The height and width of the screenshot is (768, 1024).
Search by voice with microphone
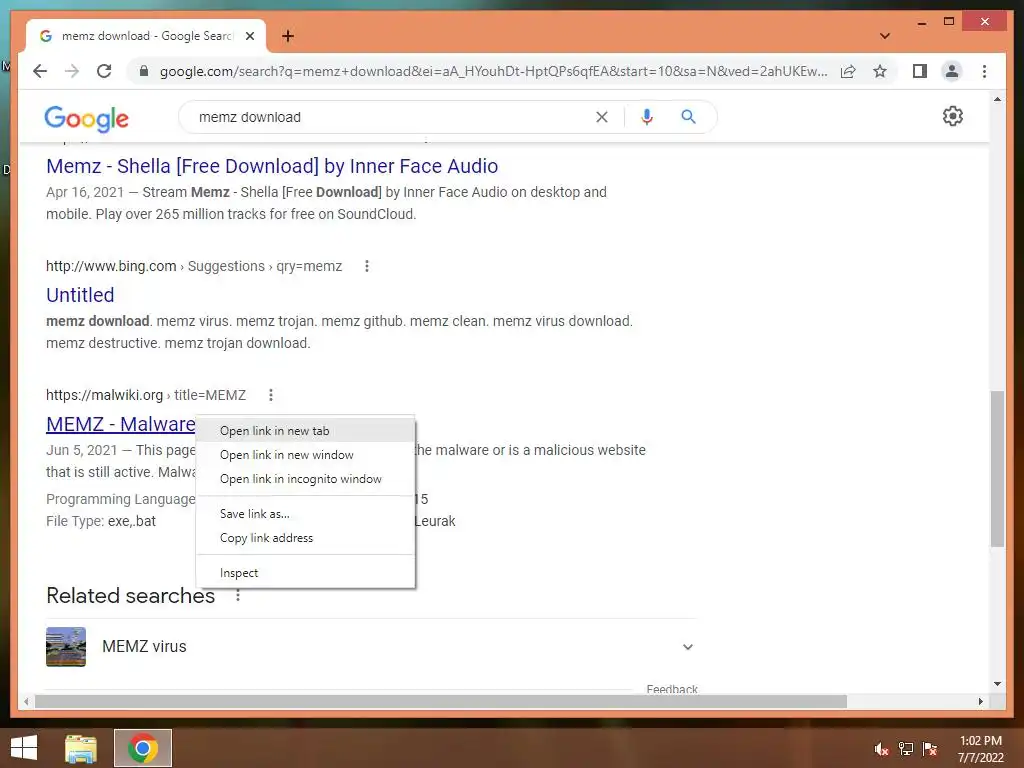pos(647,117)
